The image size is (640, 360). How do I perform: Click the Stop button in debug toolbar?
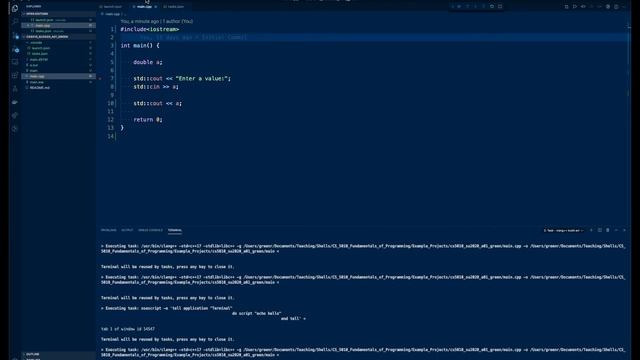pyautogui.click(x=500, y=7)
